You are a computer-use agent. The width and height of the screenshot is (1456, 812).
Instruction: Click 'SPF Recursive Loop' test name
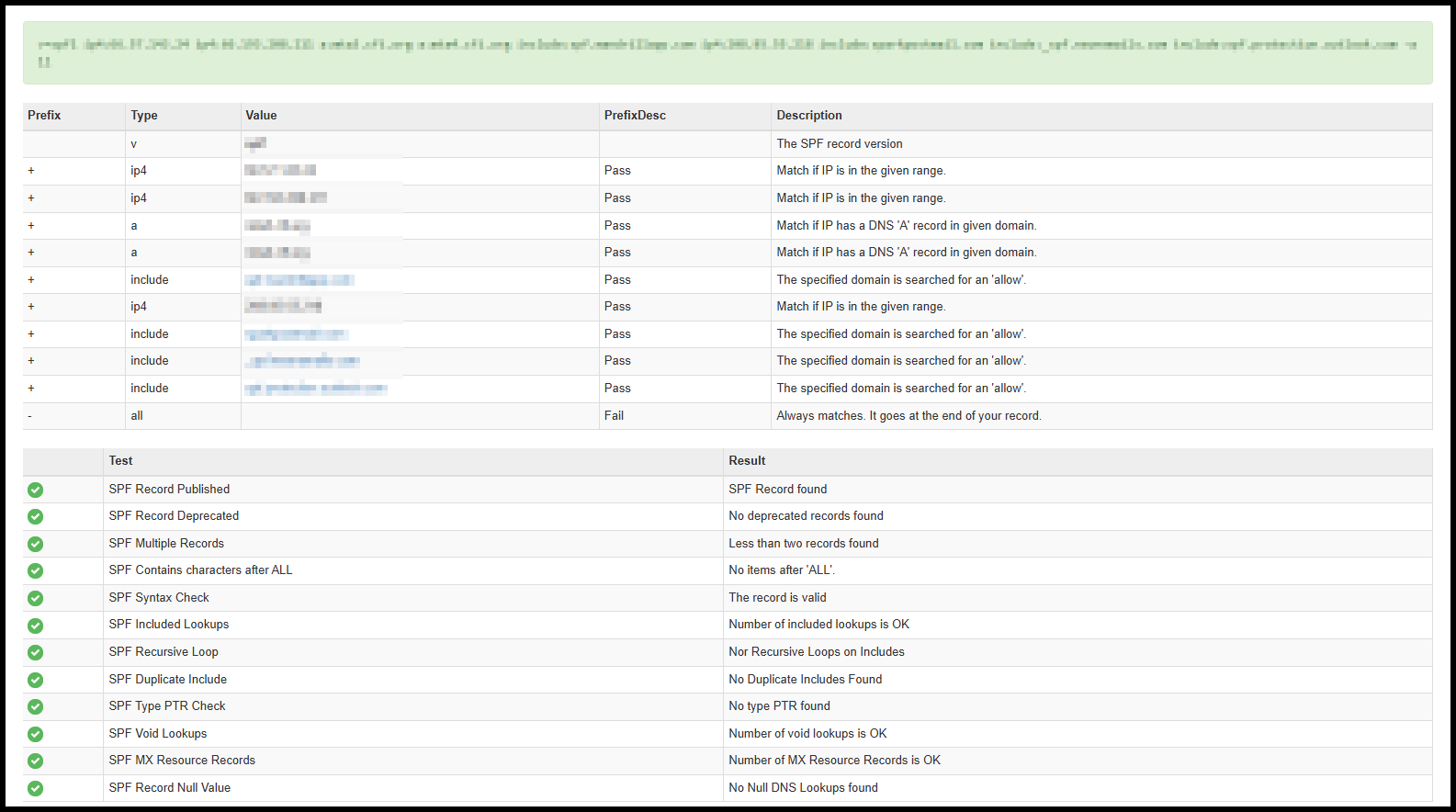[164, 651]
